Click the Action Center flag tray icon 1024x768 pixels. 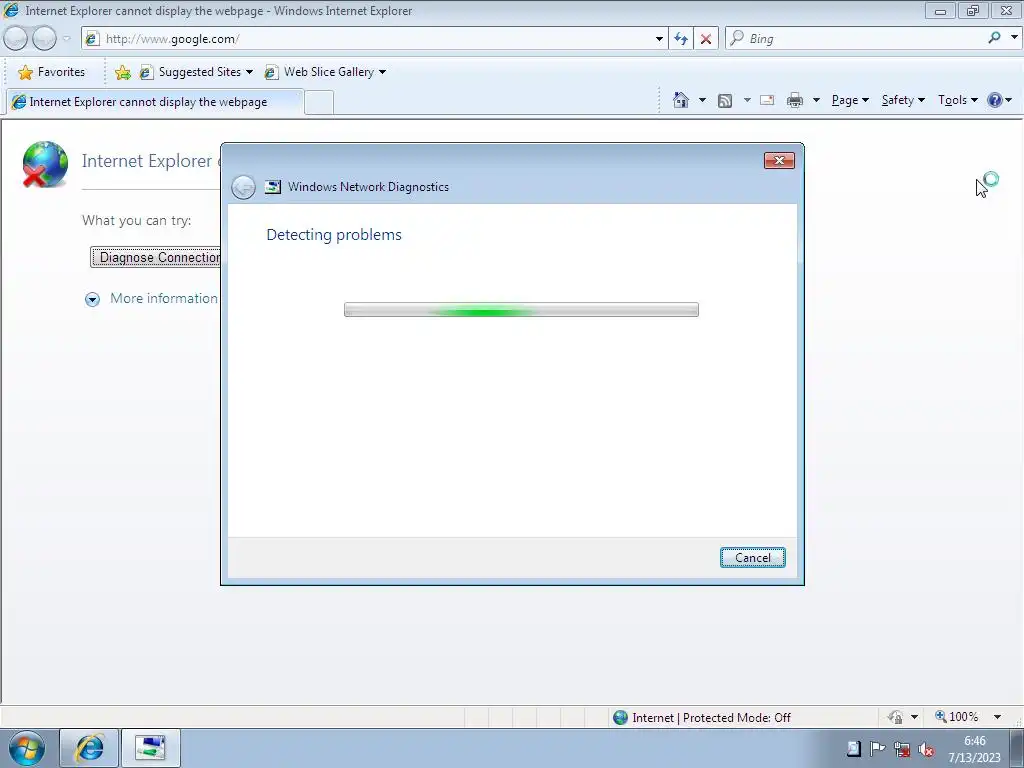tap(877, 749)
